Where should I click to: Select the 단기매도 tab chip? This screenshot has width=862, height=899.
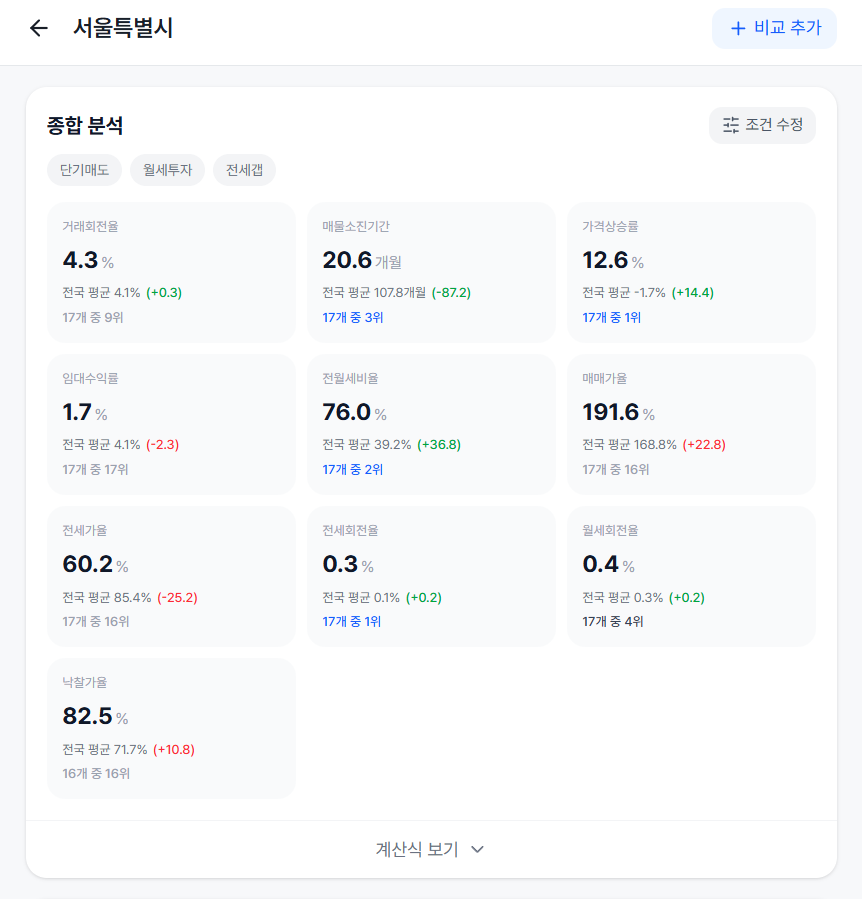coord(85,170)
